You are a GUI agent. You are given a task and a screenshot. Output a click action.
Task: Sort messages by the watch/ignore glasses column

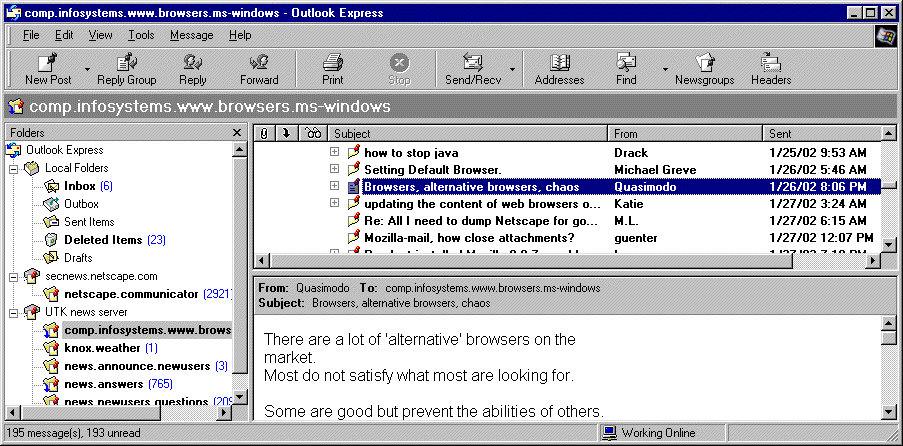click(313, 133)
